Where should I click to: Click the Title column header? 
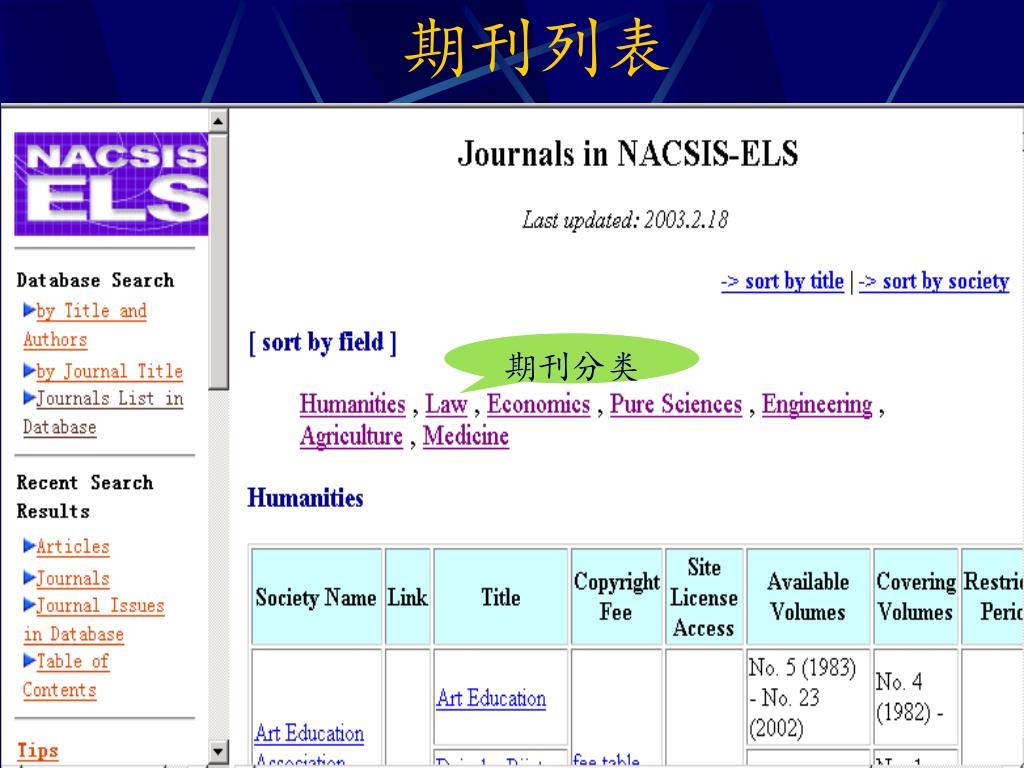pos(501,597)
